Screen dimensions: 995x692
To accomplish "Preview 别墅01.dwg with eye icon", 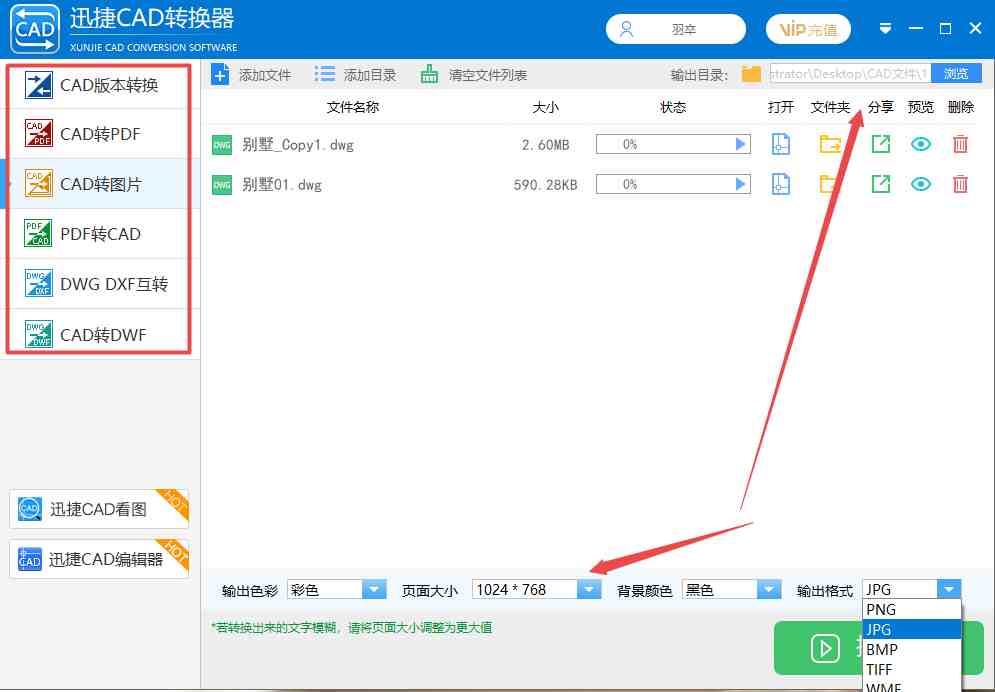I will click(921, 185).
